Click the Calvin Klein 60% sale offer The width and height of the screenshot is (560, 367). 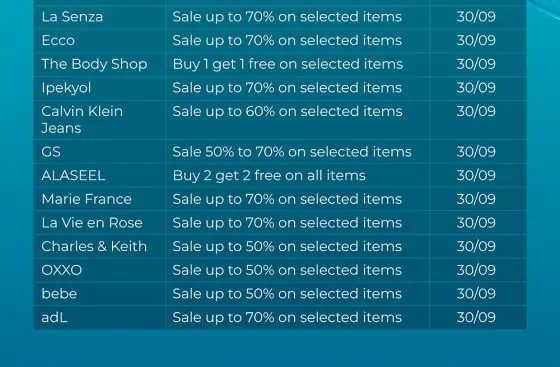tap(288, 111)
